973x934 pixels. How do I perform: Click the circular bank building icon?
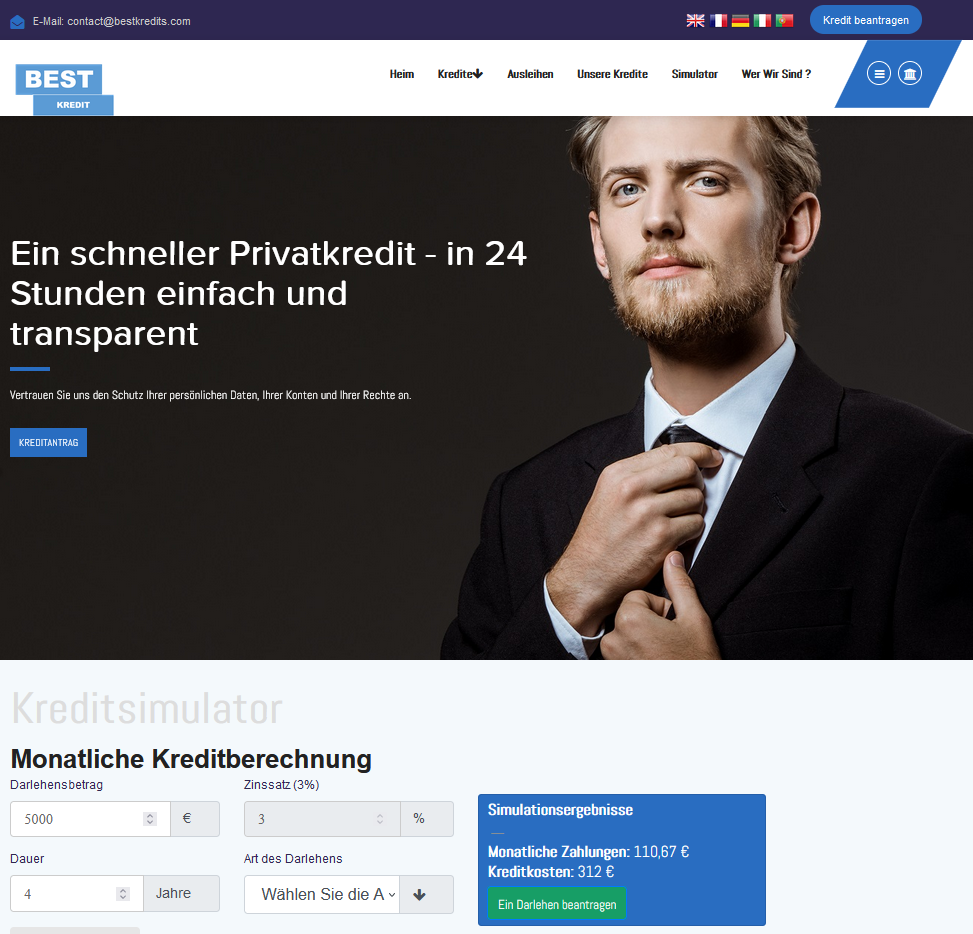click(x=910, y=74)
